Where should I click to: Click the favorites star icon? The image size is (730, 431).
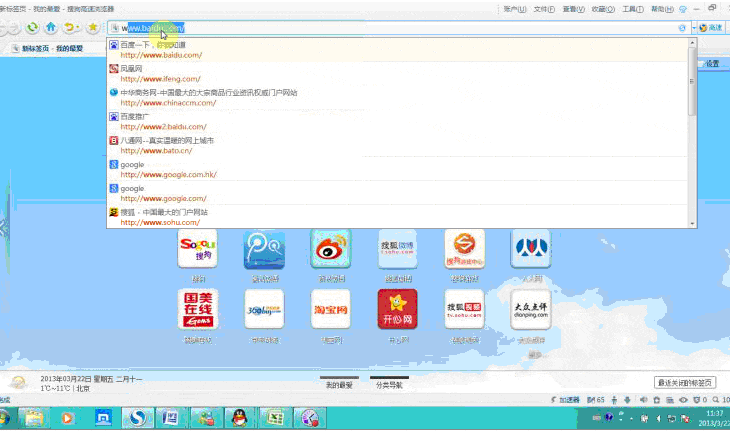click(x=92, y=27)
